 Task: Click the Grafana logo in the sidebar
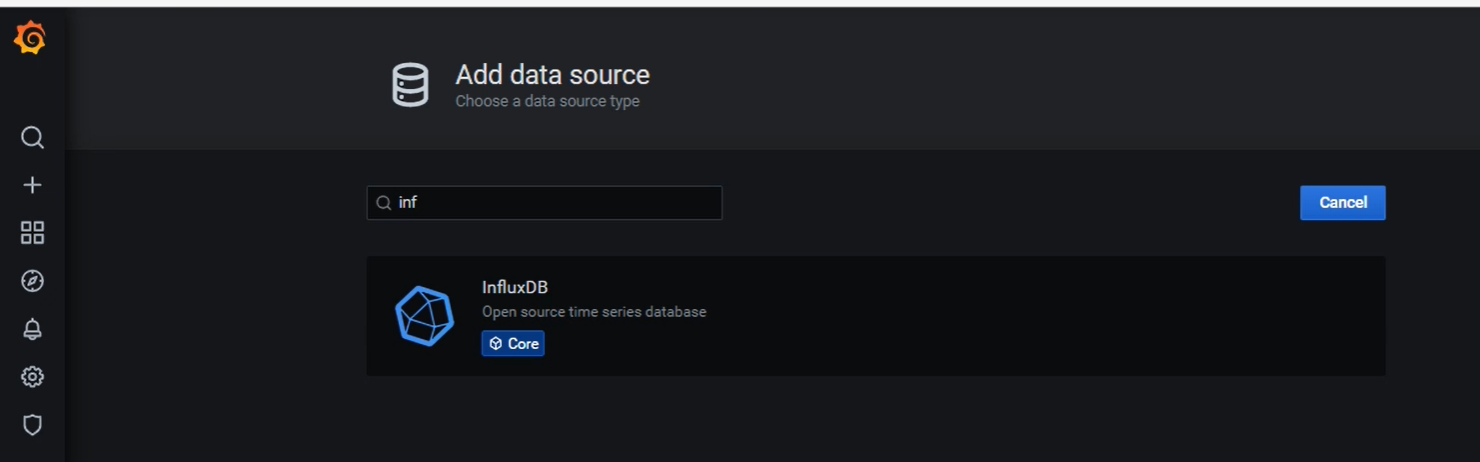point(31,39)
